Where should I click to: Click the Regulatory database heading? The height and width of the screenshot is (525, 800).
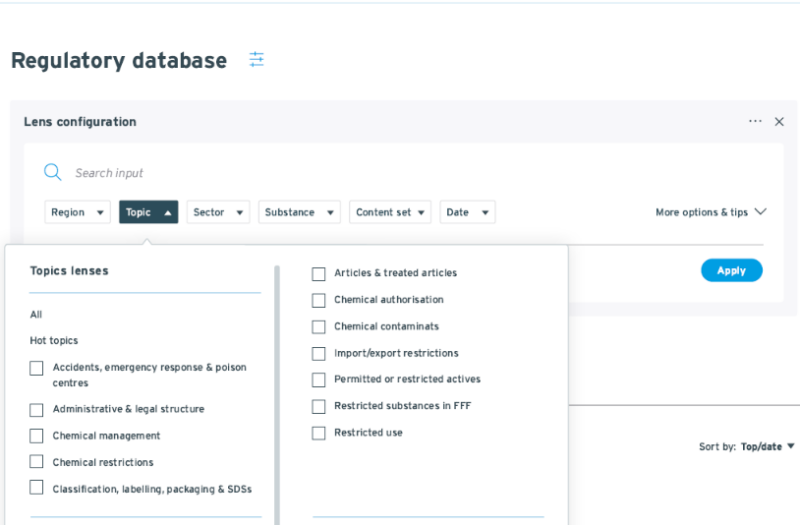[x=119, y=61]
